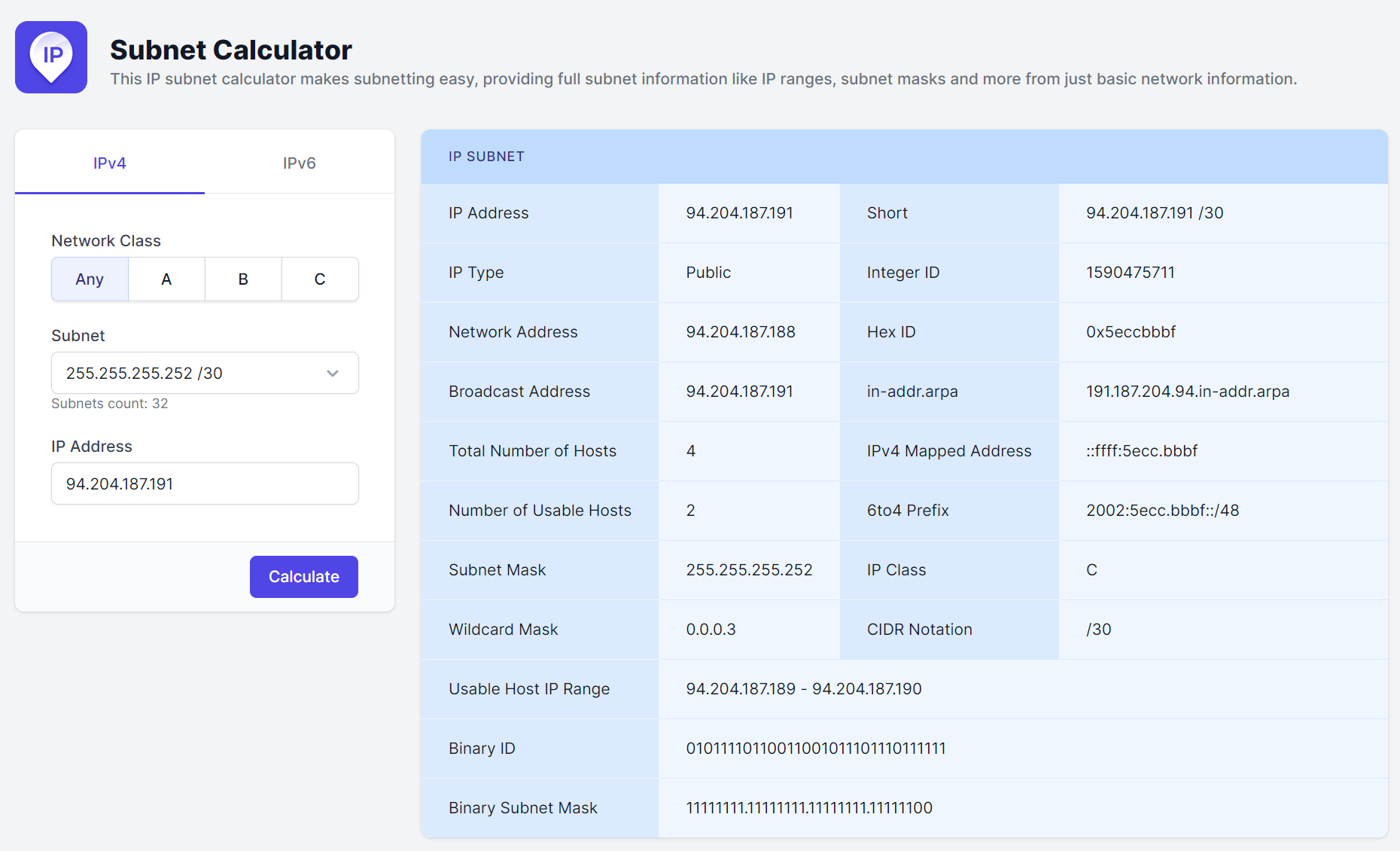Click the 6to4 Prefix value

[1162, 511]
